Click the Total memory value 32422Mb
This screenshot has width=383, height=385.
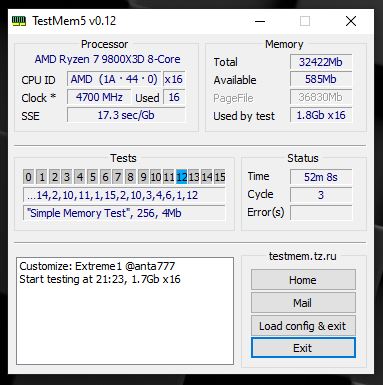(321, 62)
